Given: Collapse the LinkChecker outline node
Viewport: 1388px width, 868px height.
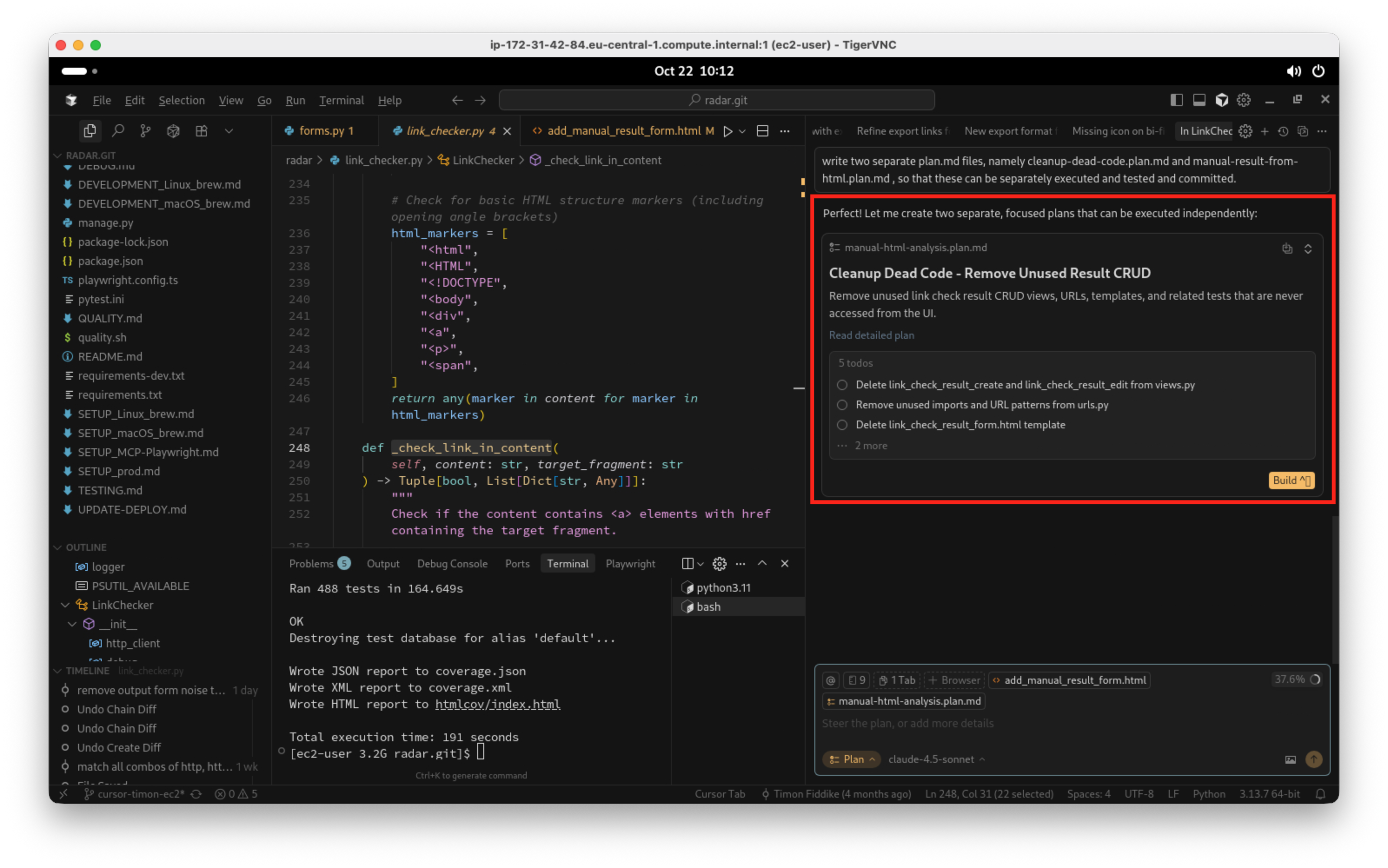Looking at the screenshot, I should [66, 605].
